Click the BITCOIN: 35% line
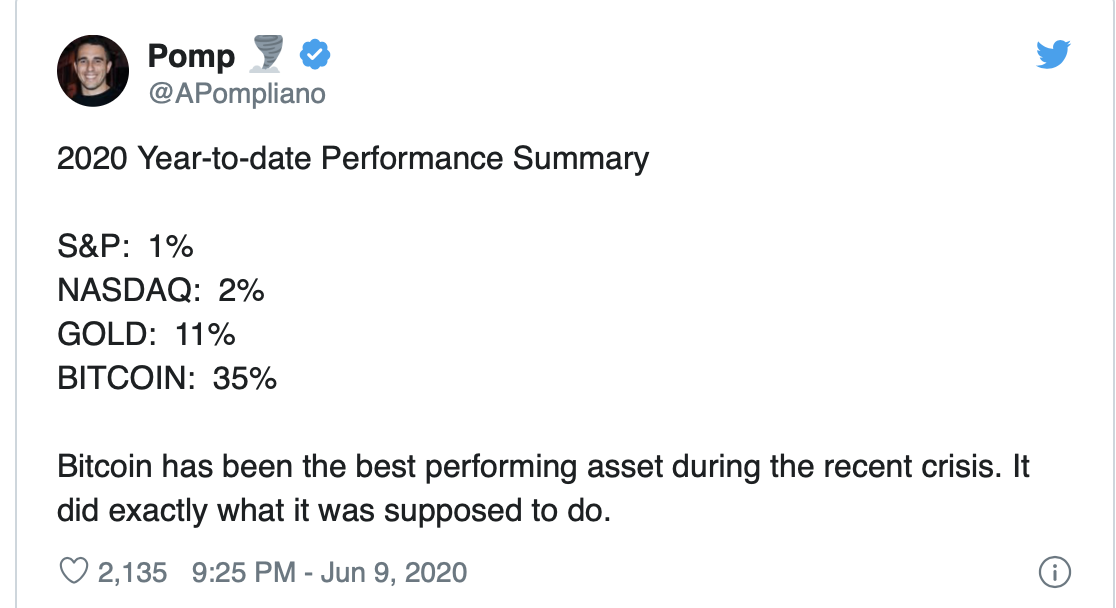This screenshot has height=608, width=1116. coord(167,378)
